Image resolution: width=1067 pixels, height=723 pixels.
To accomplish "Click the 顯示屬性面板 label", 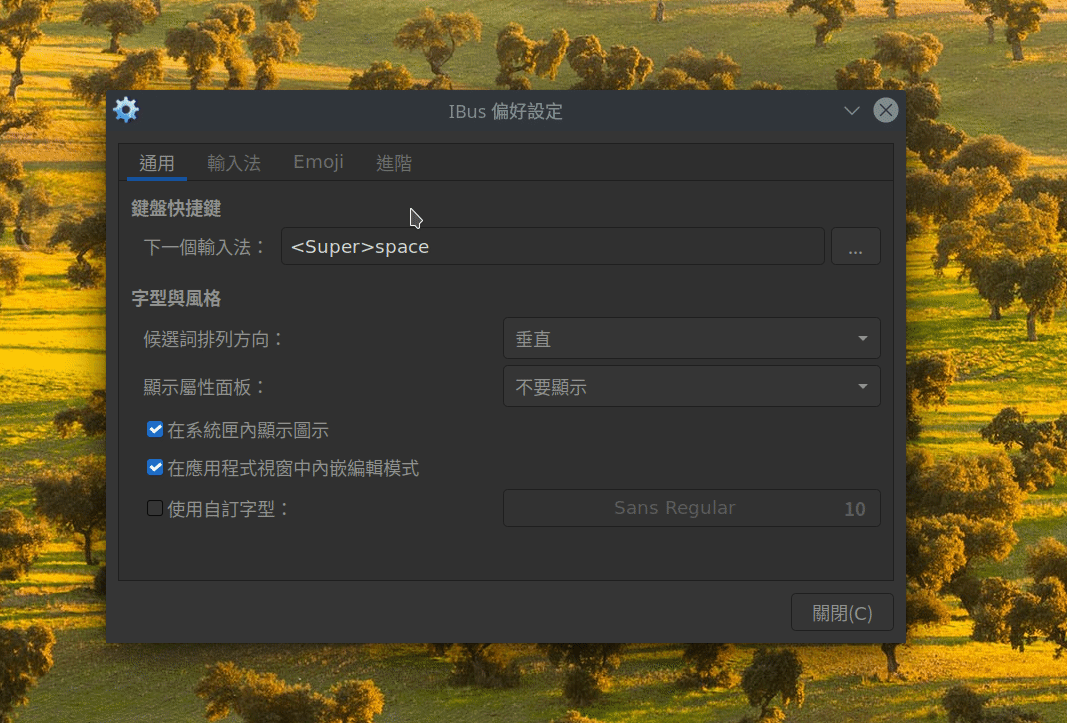I will 204,387.
